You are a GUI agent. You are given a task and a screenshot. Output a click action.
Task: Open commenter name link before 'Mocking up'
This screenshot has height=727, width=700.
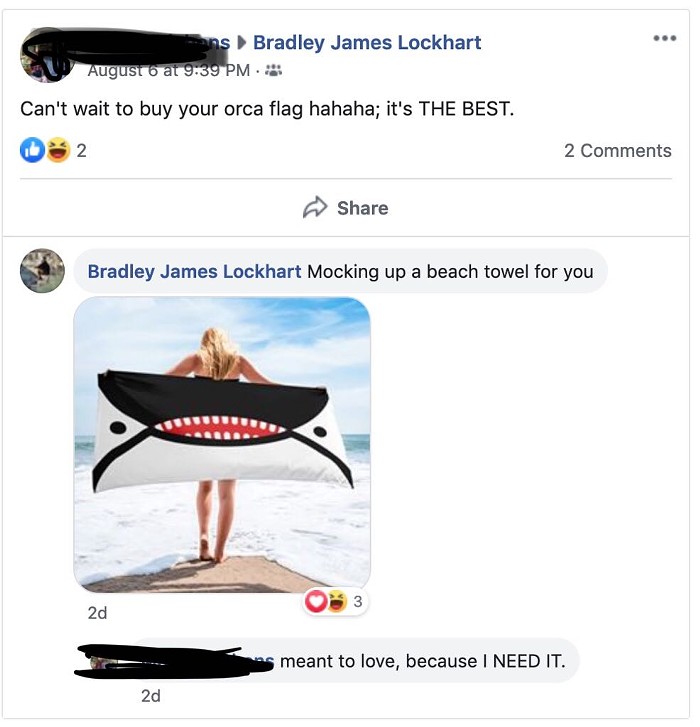point(194,272)
